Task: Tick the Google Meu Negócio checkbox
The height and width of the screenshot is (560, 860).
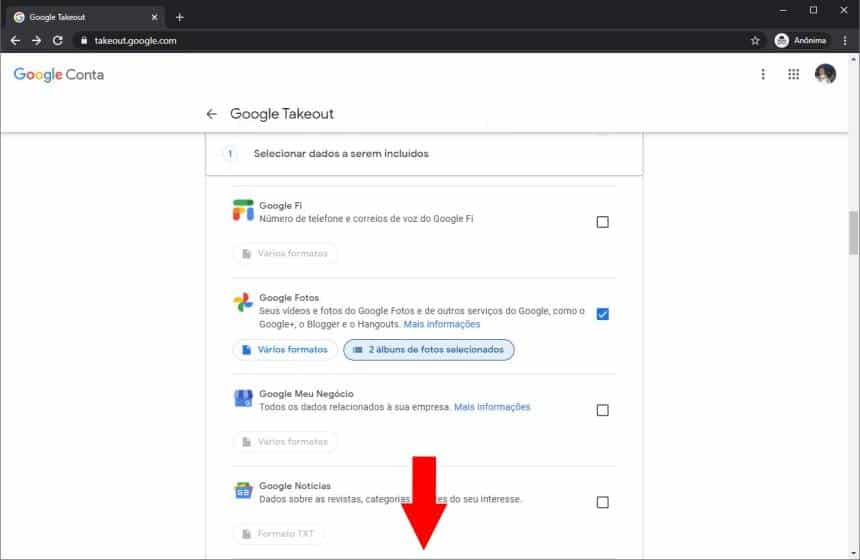Action: click(x=603, y=410)
